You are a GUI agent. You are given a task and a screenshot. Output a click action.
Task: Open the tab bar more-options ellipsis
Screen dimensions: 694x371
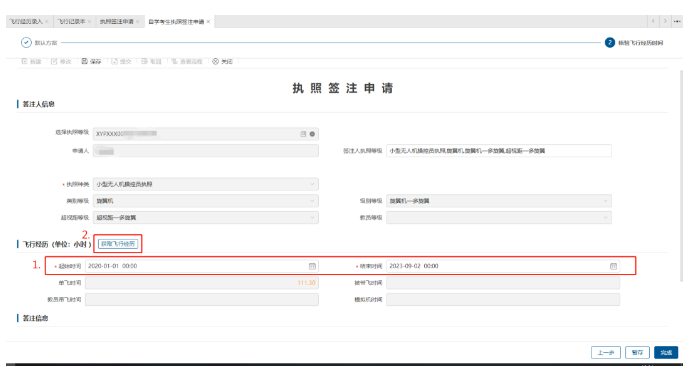677,21
